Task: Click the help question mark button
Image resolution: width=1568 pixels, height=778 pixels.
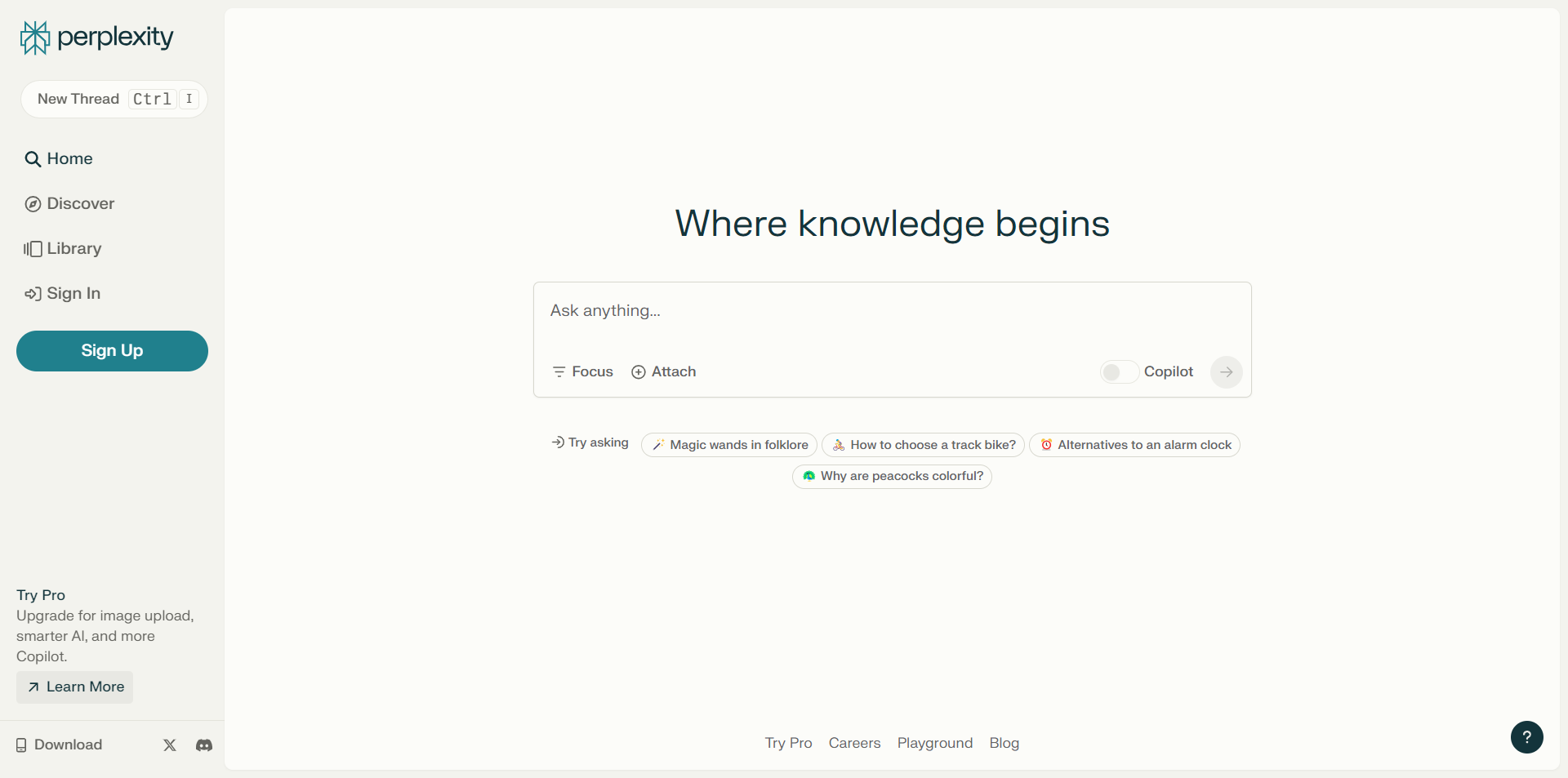Action: pos(1526,737)
